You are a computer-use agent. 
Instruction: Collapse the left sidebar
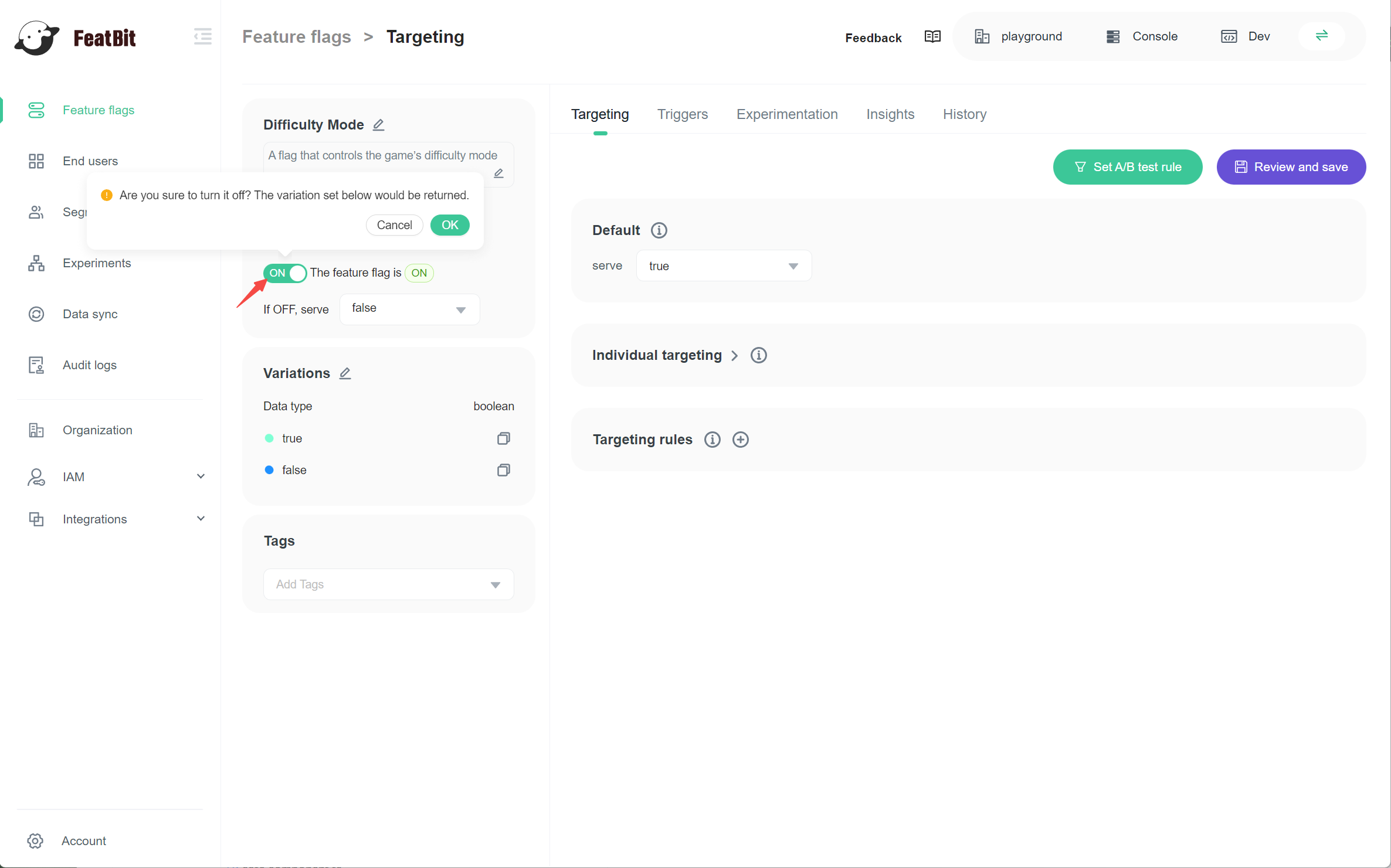point(202,36)
